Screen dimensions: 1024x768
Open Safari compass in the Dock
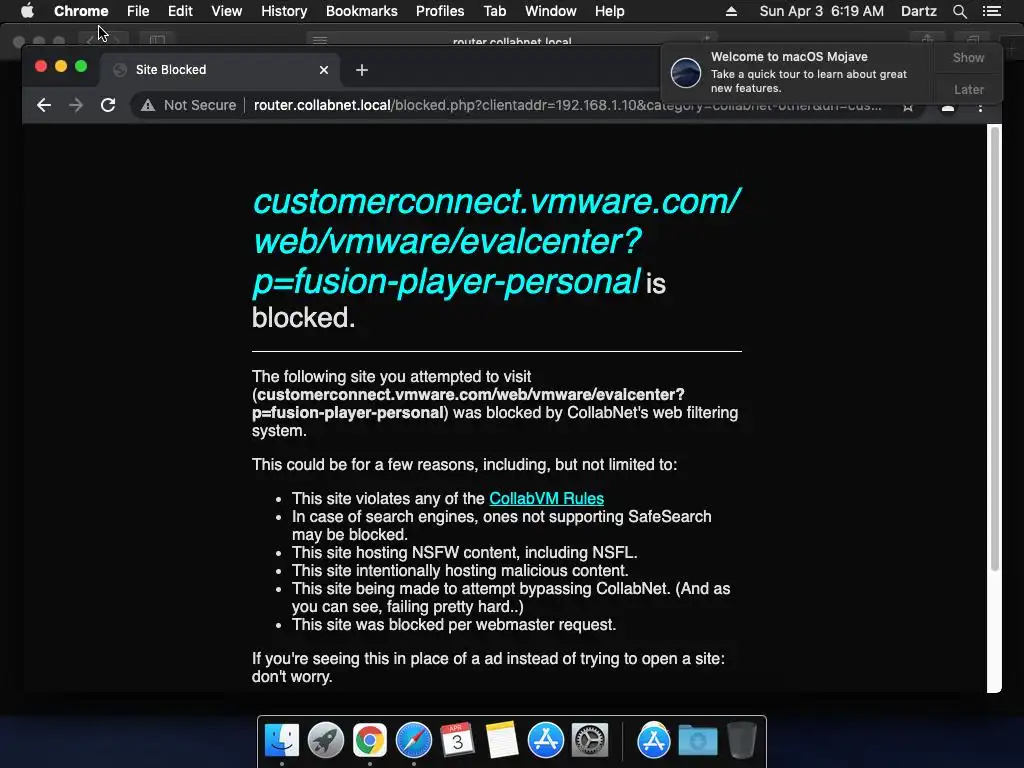[x=413, y=741]
